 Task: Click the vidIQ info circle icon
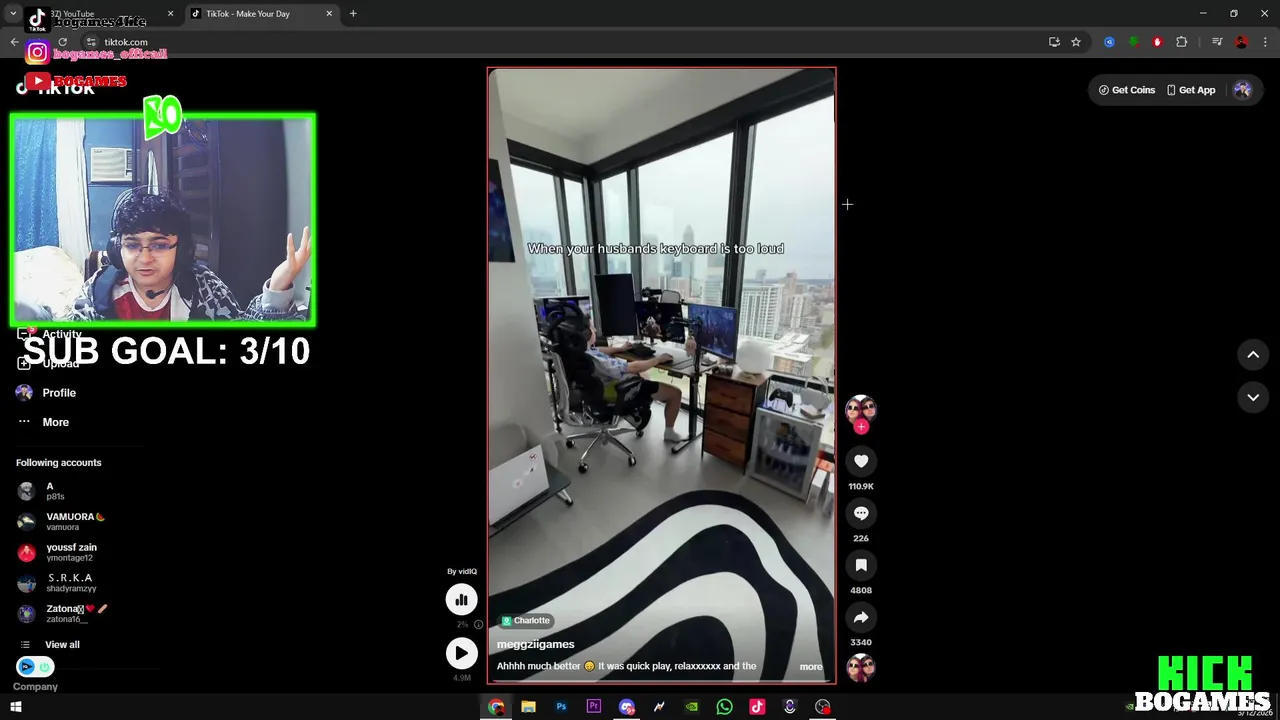coord(478,624)
